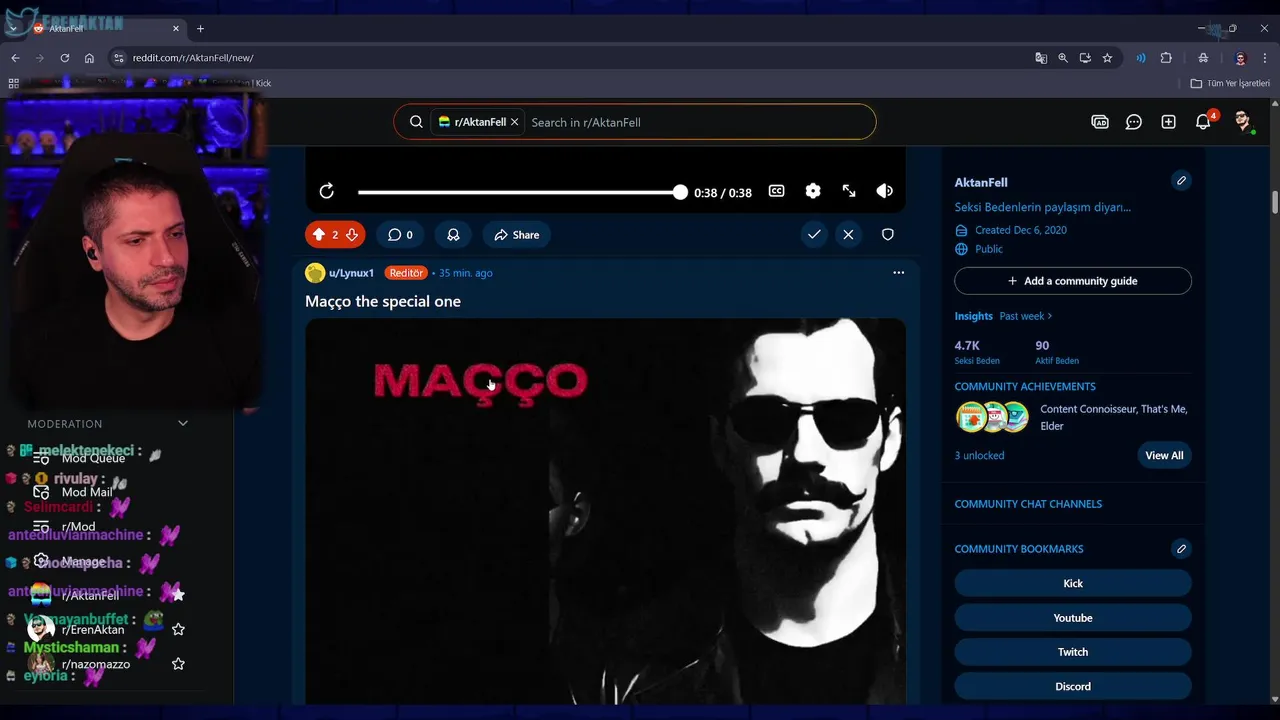The height and width of the screenshot is (720, 1280).
Task: Click the page vertical scrollbar thumb
Action: 1275,201
